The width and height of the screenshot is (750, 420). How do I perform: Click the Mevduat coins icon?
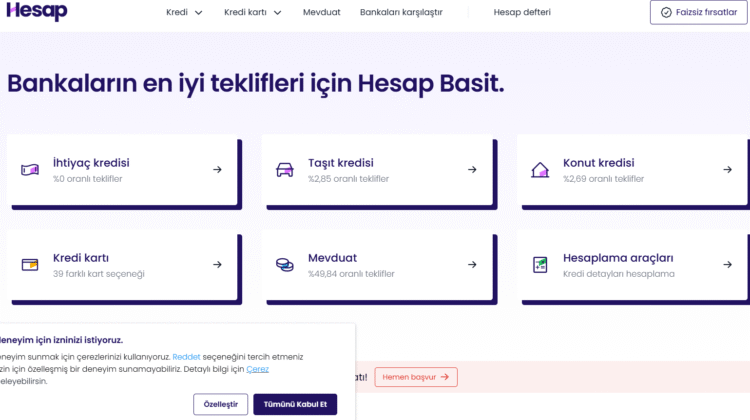(285, 265)
